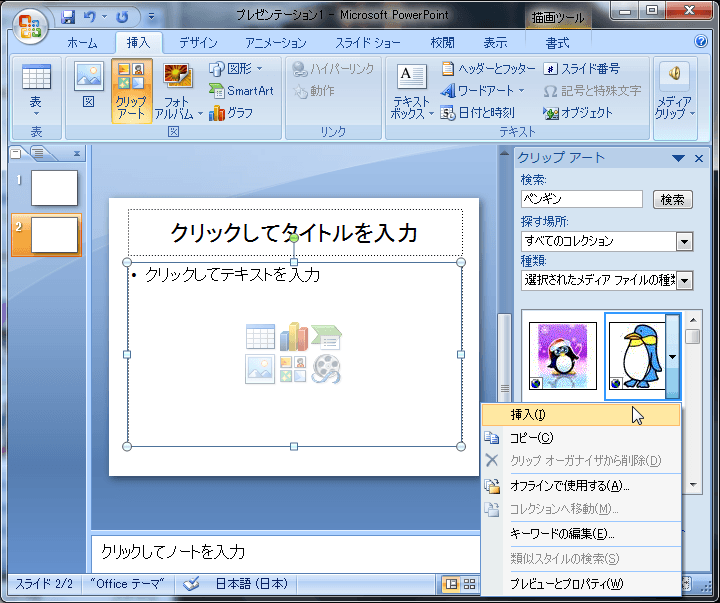Redo the action in quick access toolbar
This screenshot has width=720, height=603.
[x=122, y=17]
